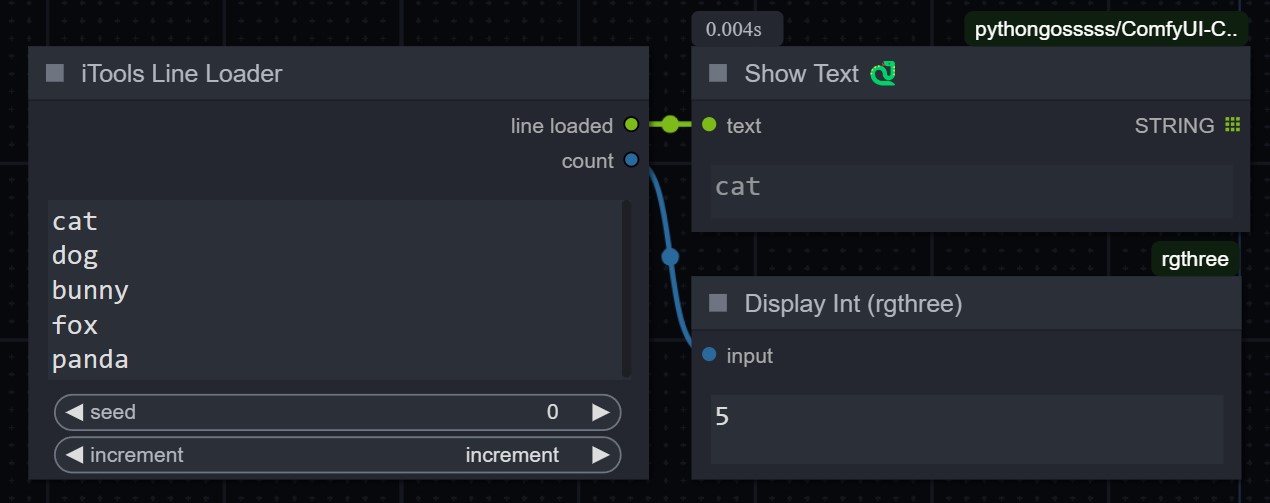Click the 'STRING' output label
The height and width of the screenshot is (503, 1270).
[1175, 126]
